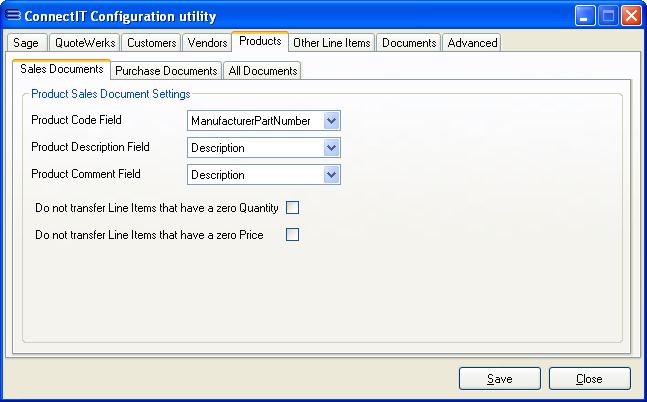Close the window with the red X
Image resolution: width=647 pixels, height=402 pixels.
[x=631, y=16]
